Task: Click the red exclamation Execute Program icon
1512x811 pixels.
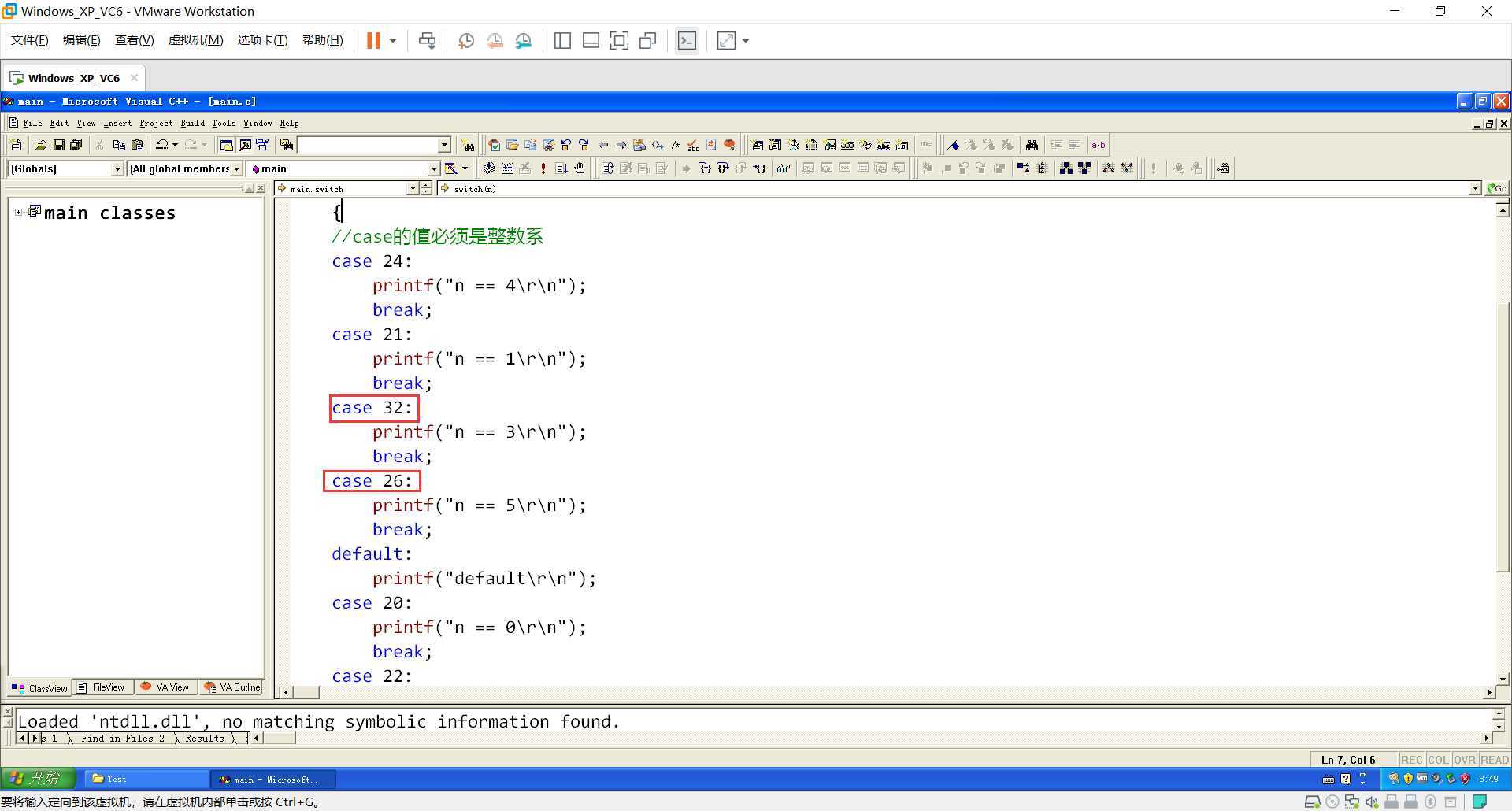Action: 543,168
